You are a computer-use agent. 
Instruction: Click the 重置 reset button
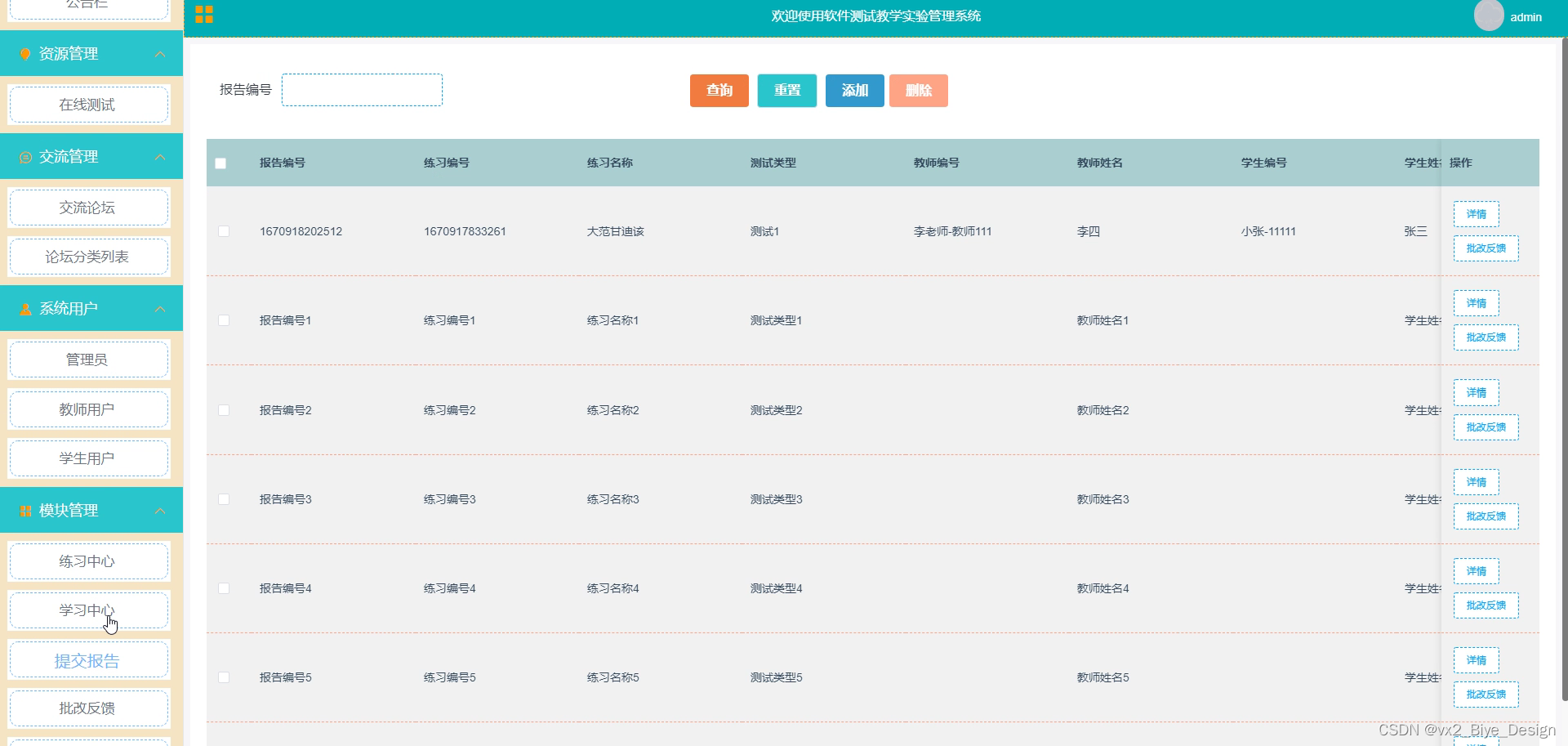(x=787, y=91)
